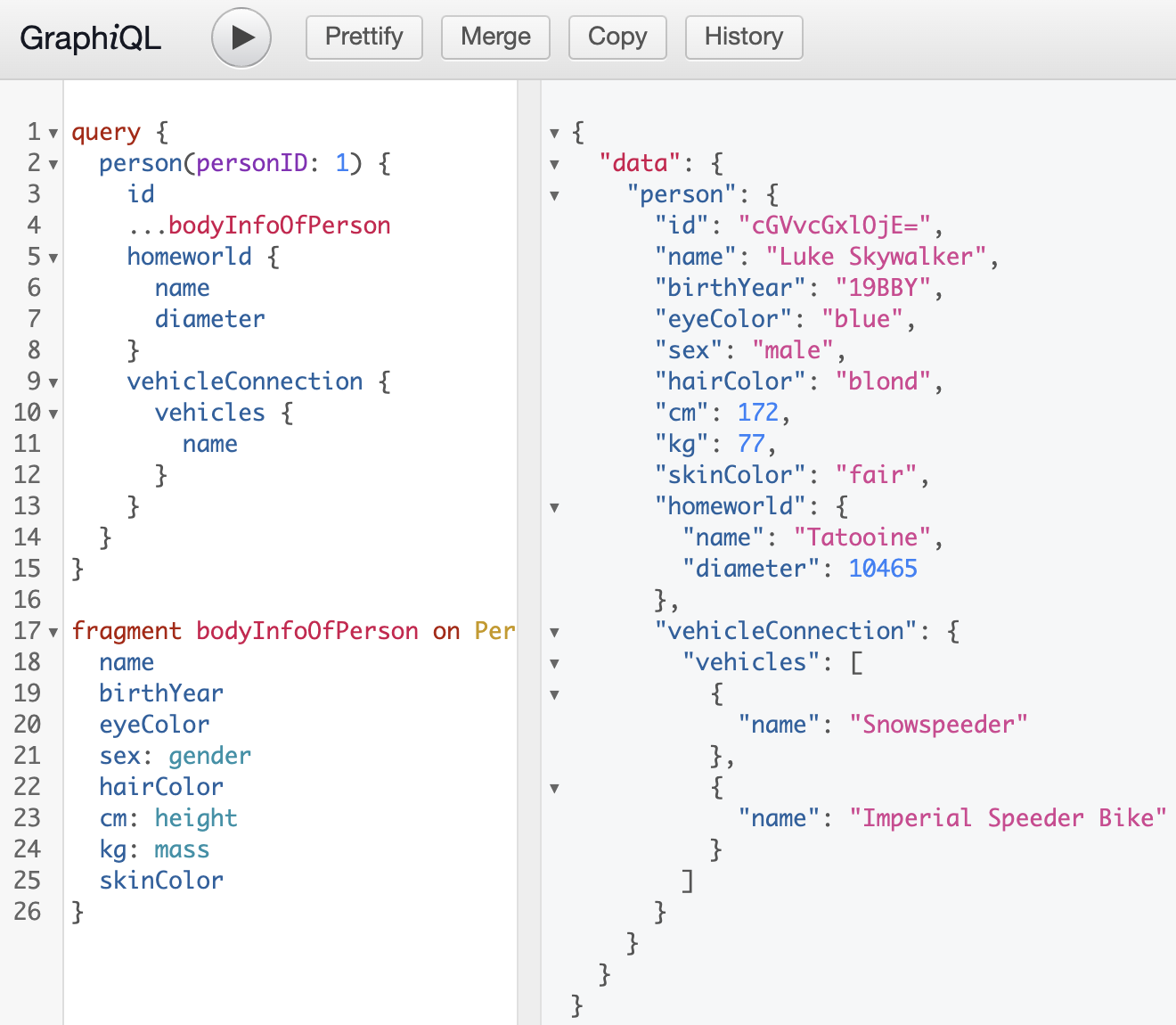Fold the fragment definition on line 17

click(53, 633)
